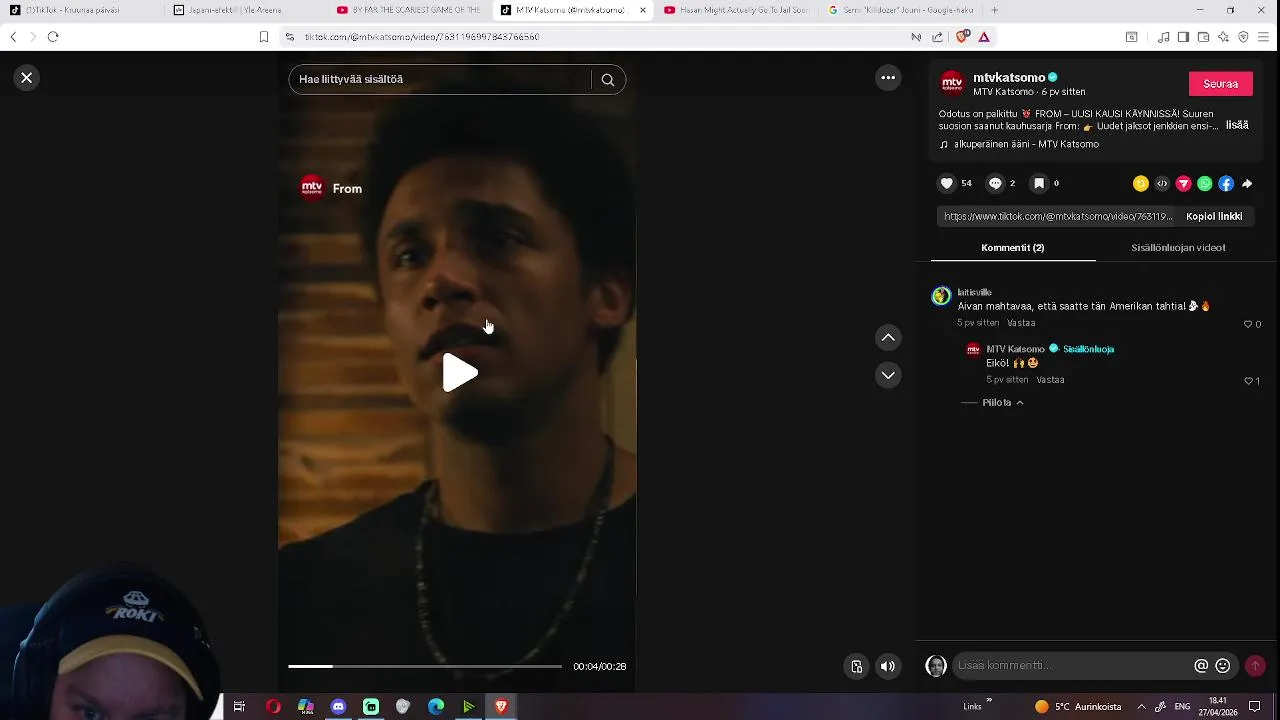Screen dimensions: 1280x720
Task: Copy link with Kopioi linkki button
Action: click(x=1214, y=216)
